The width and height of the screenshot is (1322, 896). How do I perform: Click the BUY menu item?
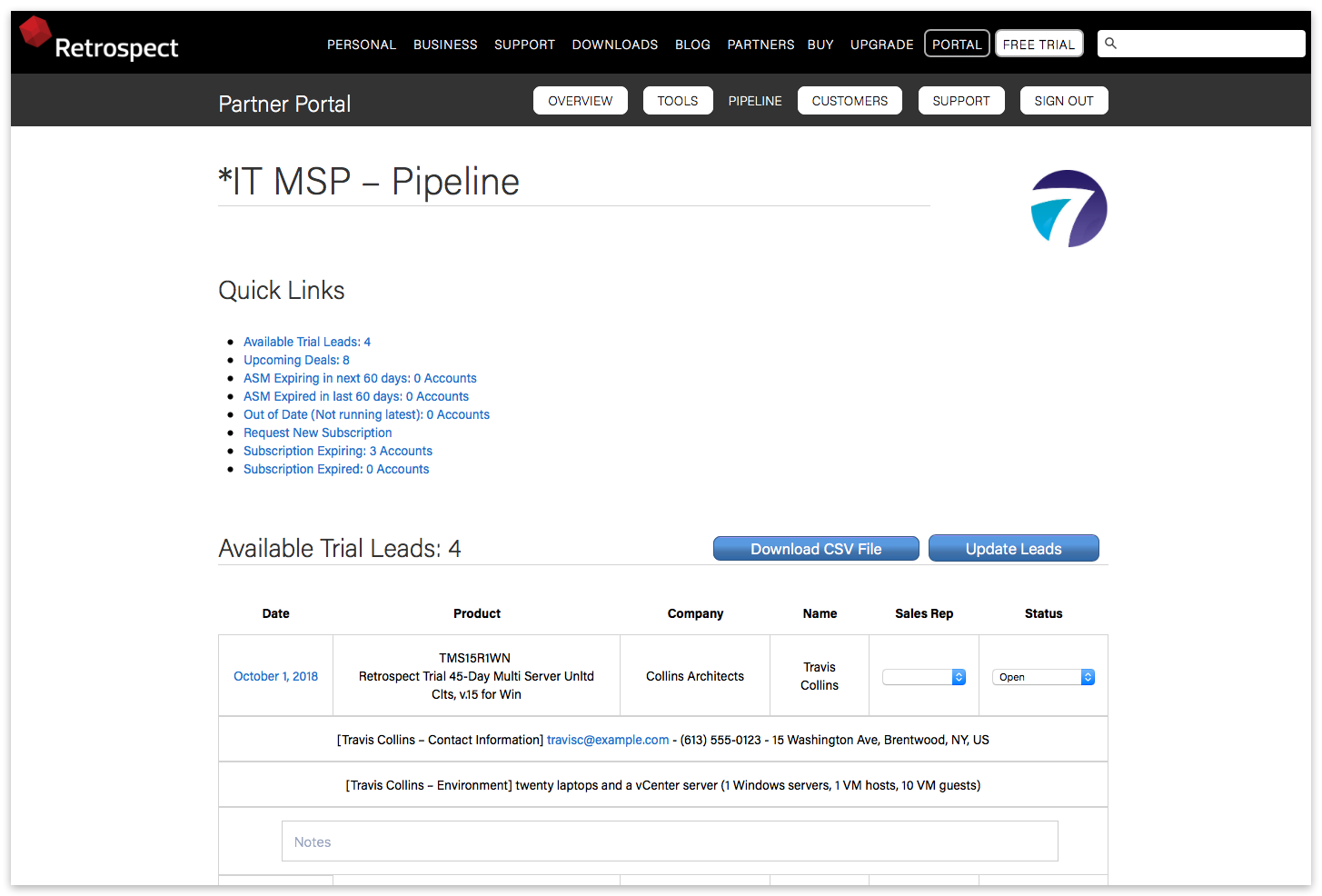pos(820,45)
